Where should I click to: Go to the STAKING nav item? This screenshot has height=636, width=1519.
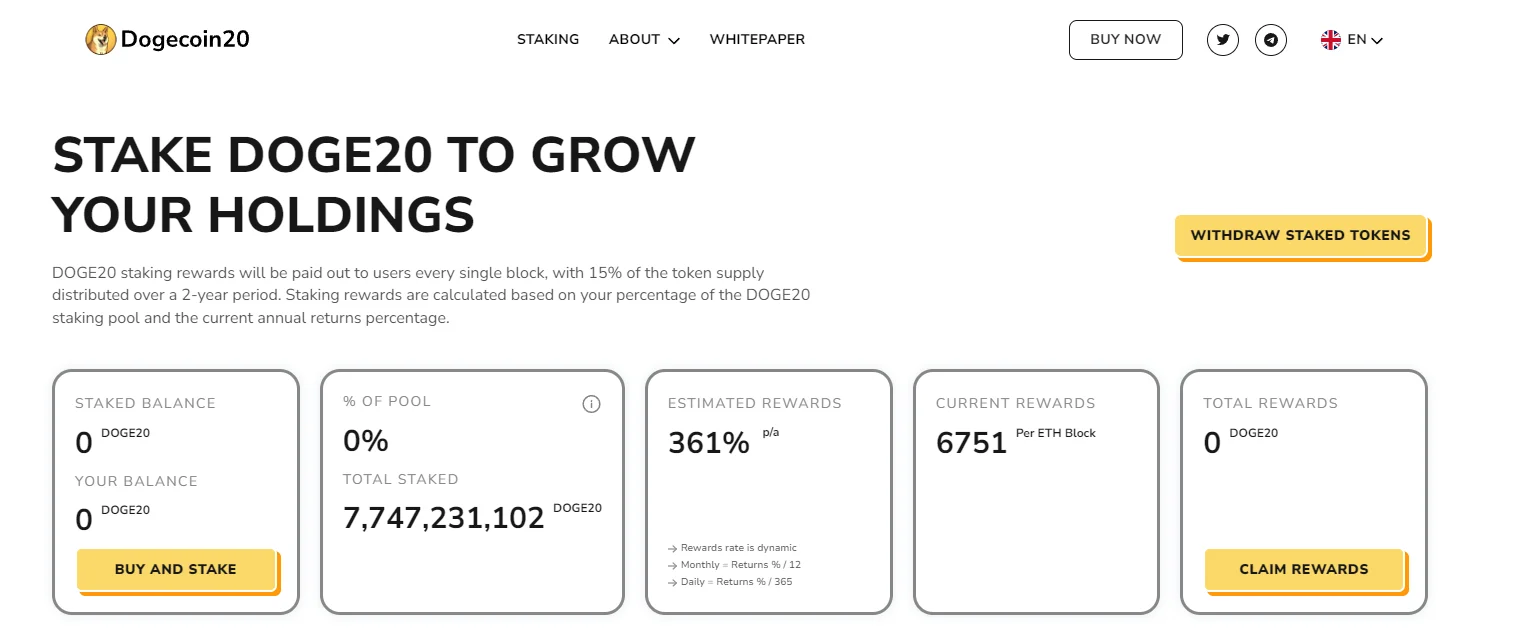(x=548, y=40)
